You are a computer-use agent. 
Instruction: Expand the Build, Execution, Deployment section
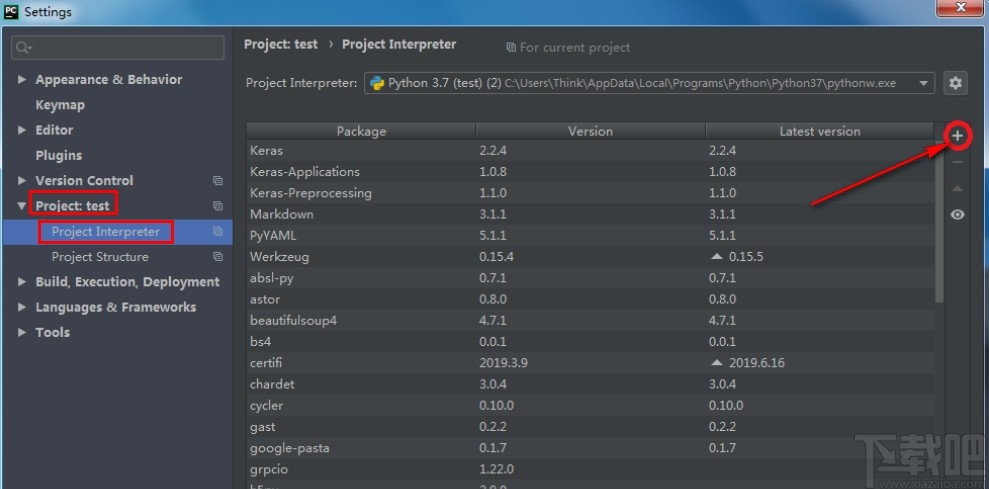pos(22,282)
